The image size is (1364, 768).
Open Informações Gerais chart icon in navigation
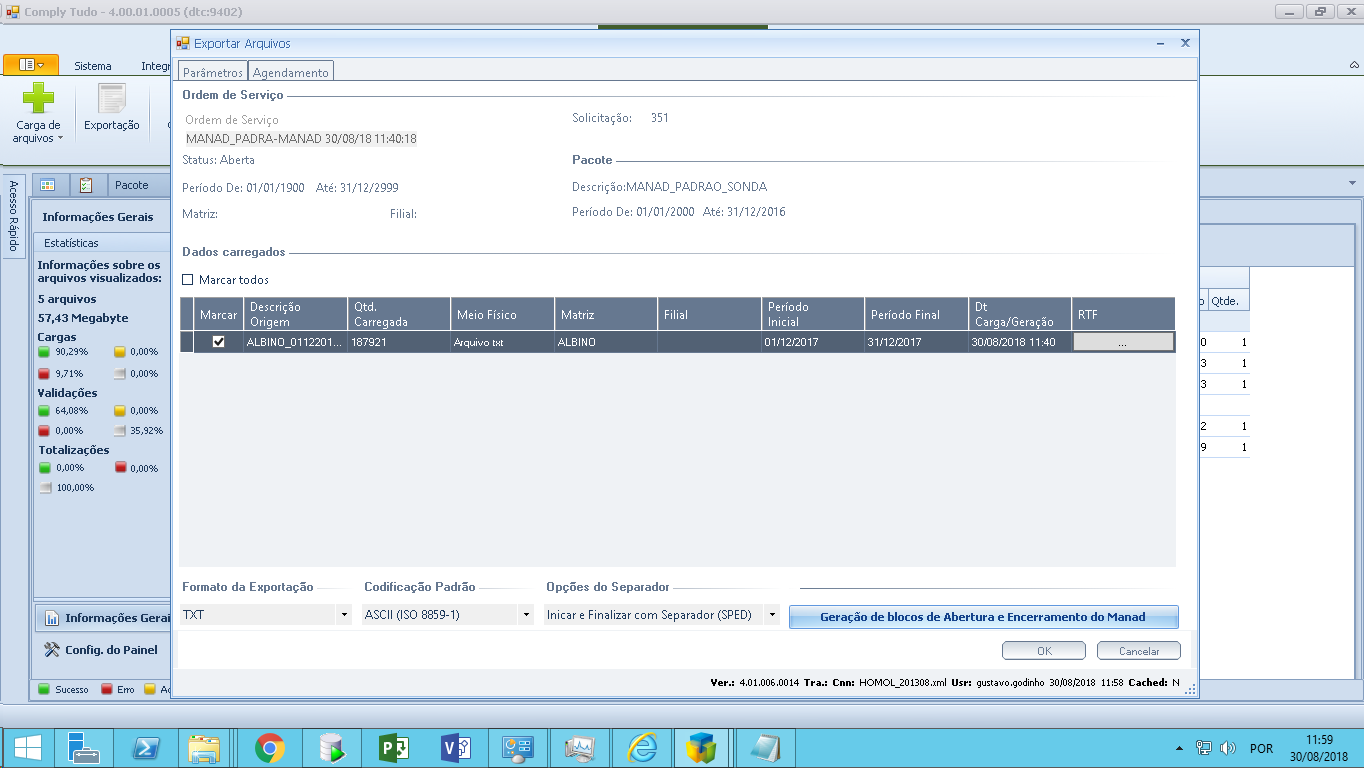click(51, 618)
